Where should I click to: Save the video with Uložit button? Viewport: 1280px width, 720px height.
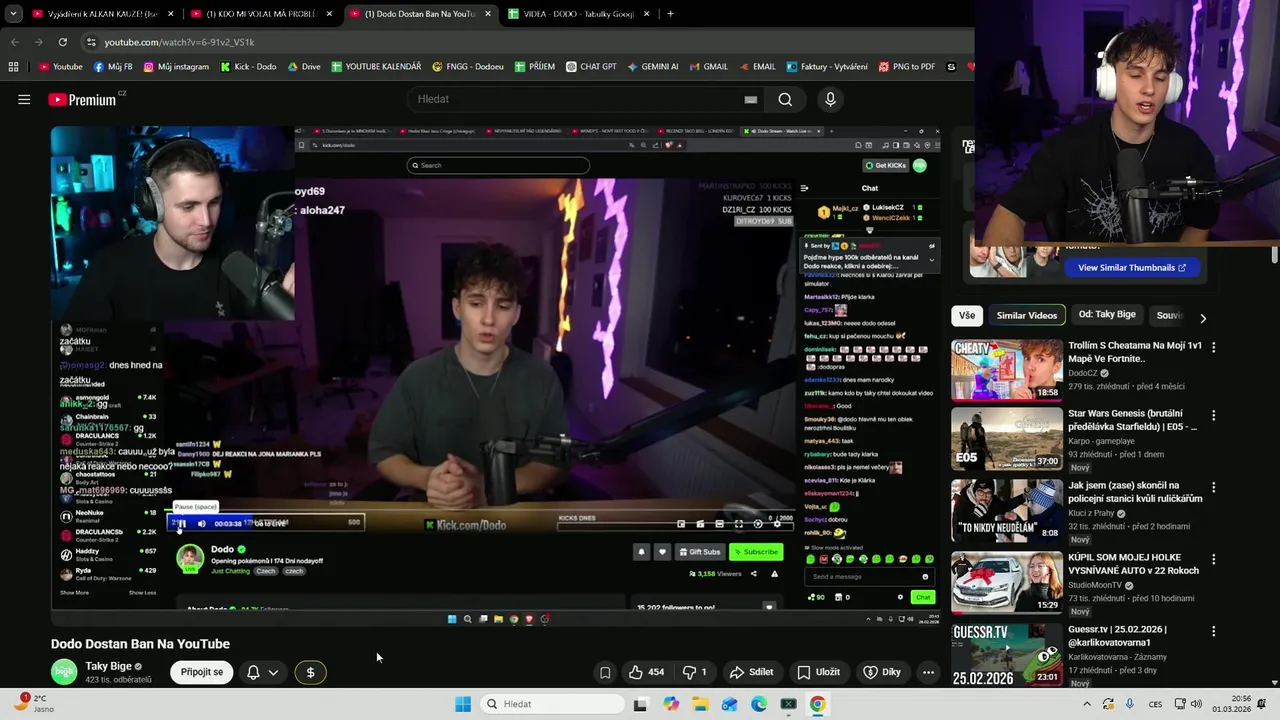click(818, 672)
